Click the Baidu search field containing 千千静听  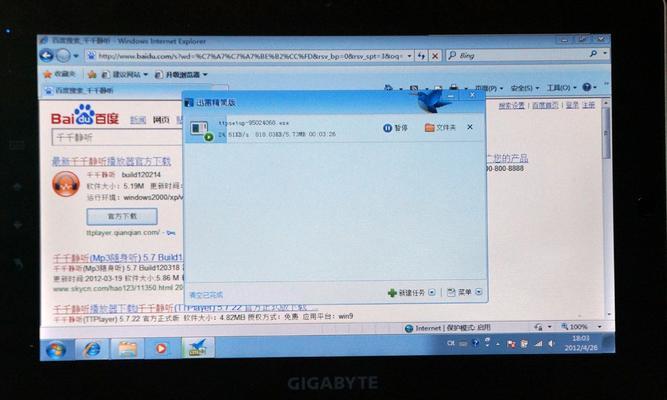(117, 137)
